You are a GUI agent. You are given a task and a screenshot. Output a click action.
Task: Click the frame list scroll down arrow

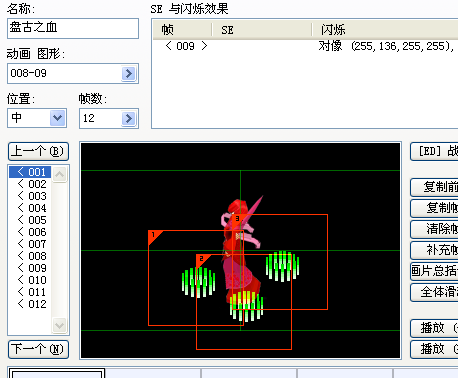point(60,325)
